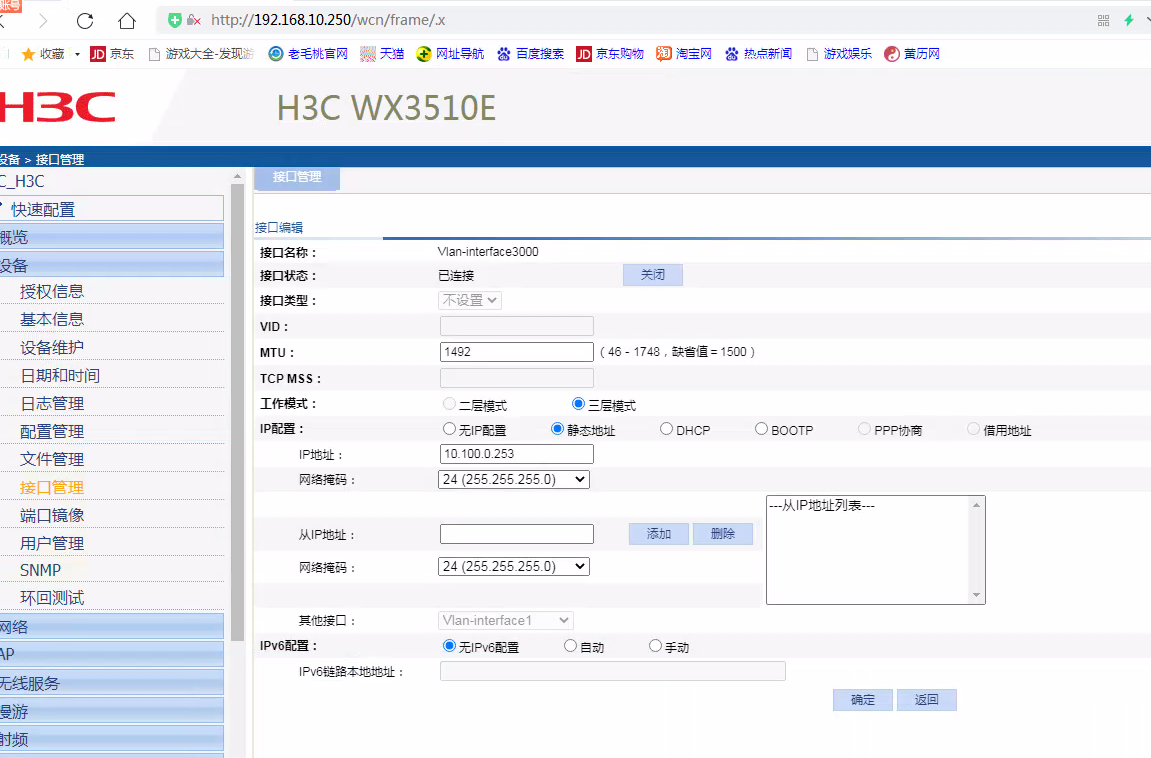
Task: Open 基本信息 in the sidebar
Action: pos(52,319)
